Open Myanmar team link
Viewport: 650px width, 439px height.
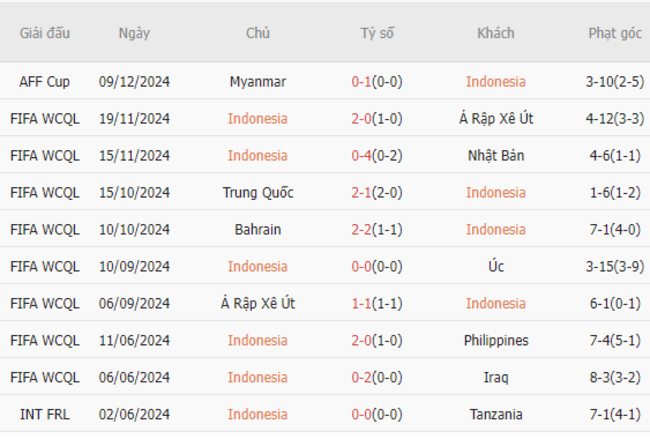[258, 82]
